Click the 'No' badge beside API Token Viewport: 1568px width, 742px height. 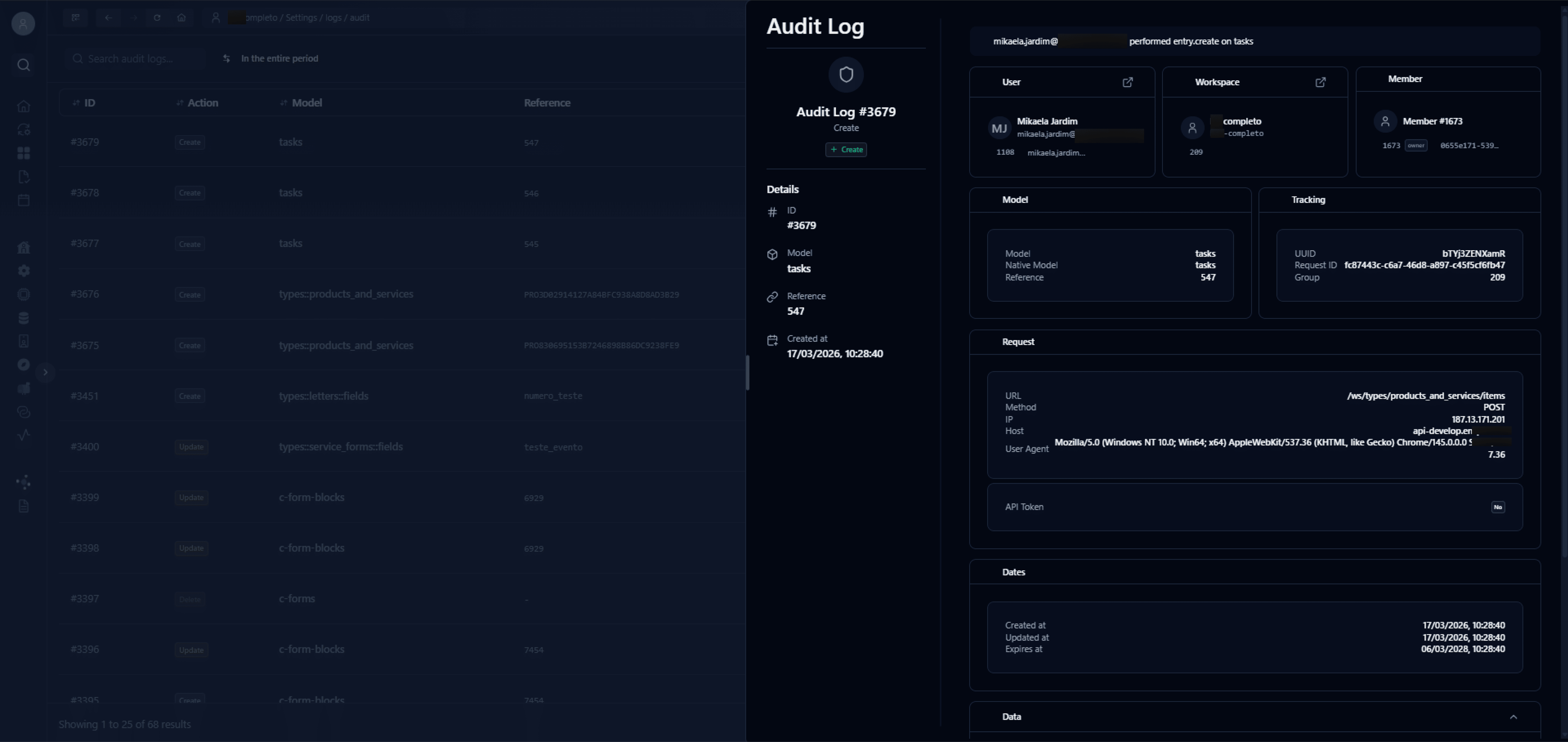pos(1498,507)
